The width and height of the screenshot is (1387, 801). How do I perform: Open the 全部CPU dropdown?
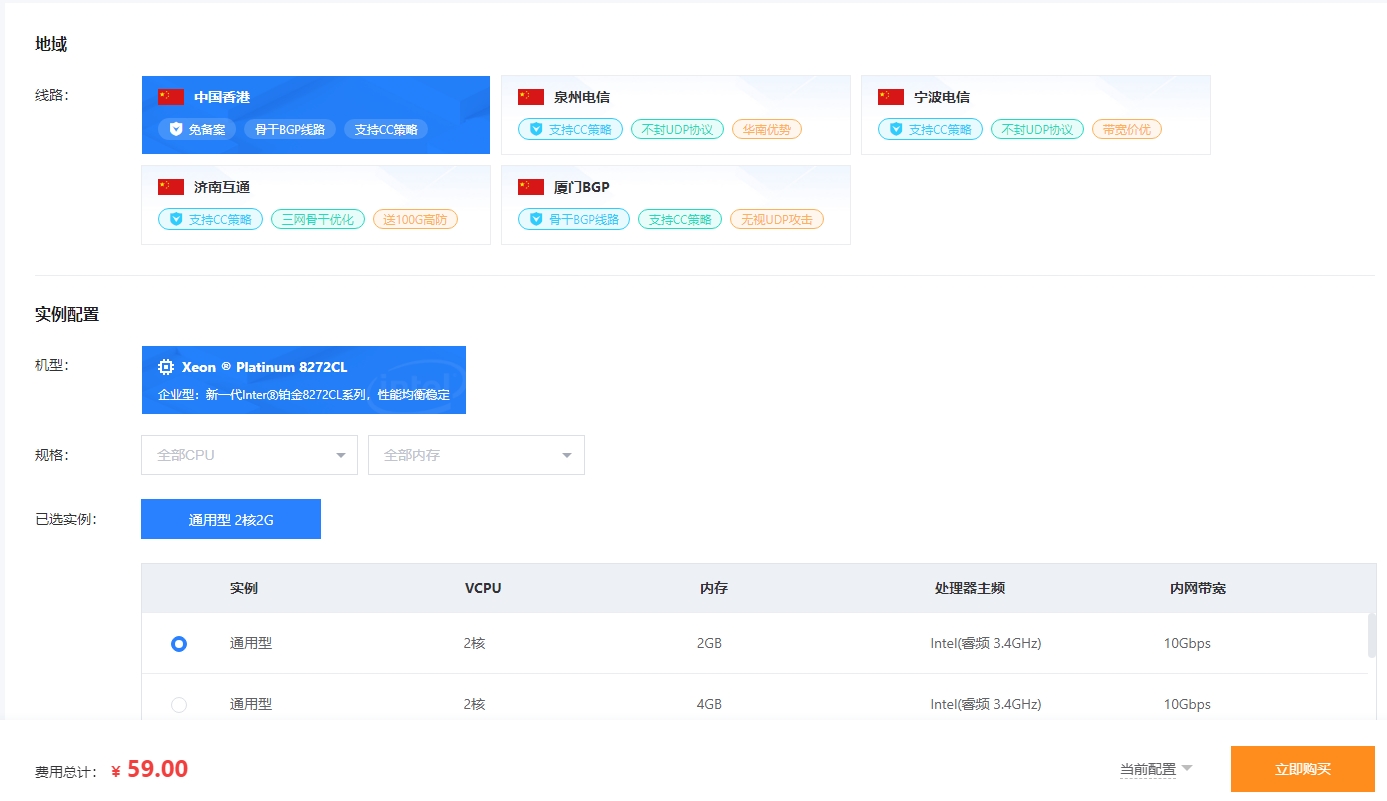249,455
